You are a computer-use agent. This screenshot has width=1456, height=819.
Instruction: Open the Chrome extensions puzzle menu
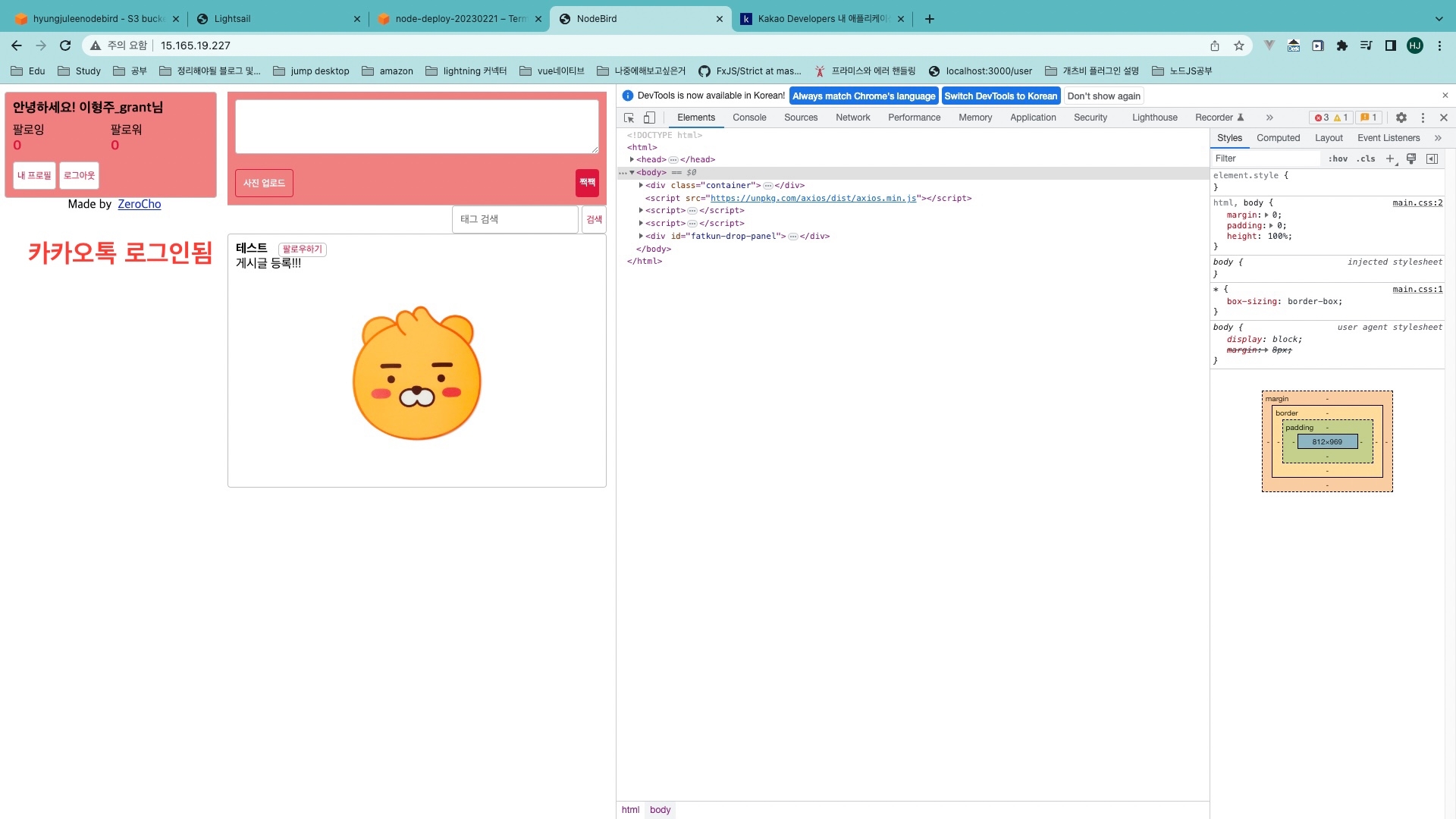pos(1342,45)
